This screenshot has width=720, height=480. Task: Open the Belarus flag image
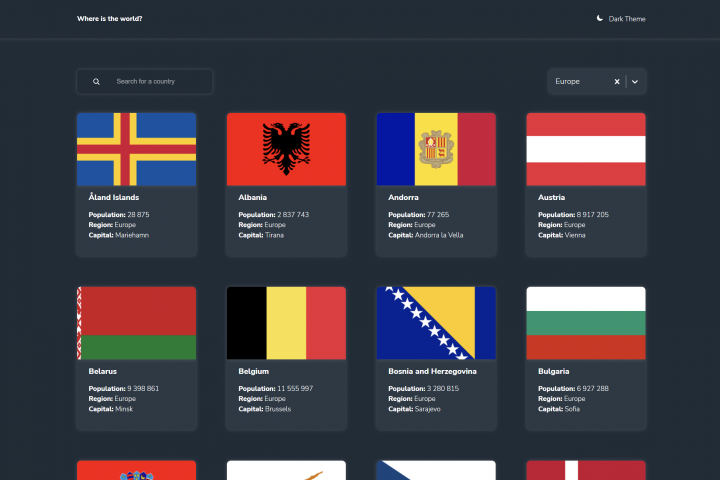[136, 323]
